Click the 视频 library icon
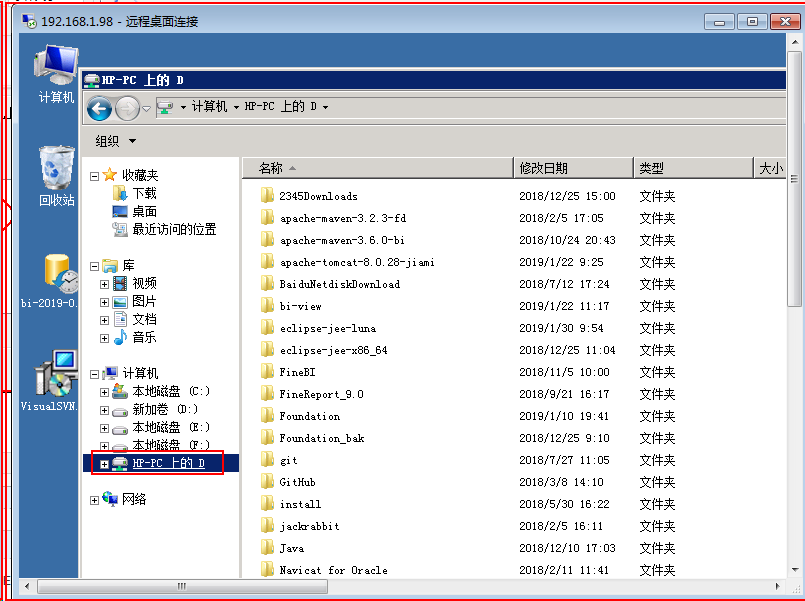Viewport: 805px width, 601px height. tap(120, 283)
